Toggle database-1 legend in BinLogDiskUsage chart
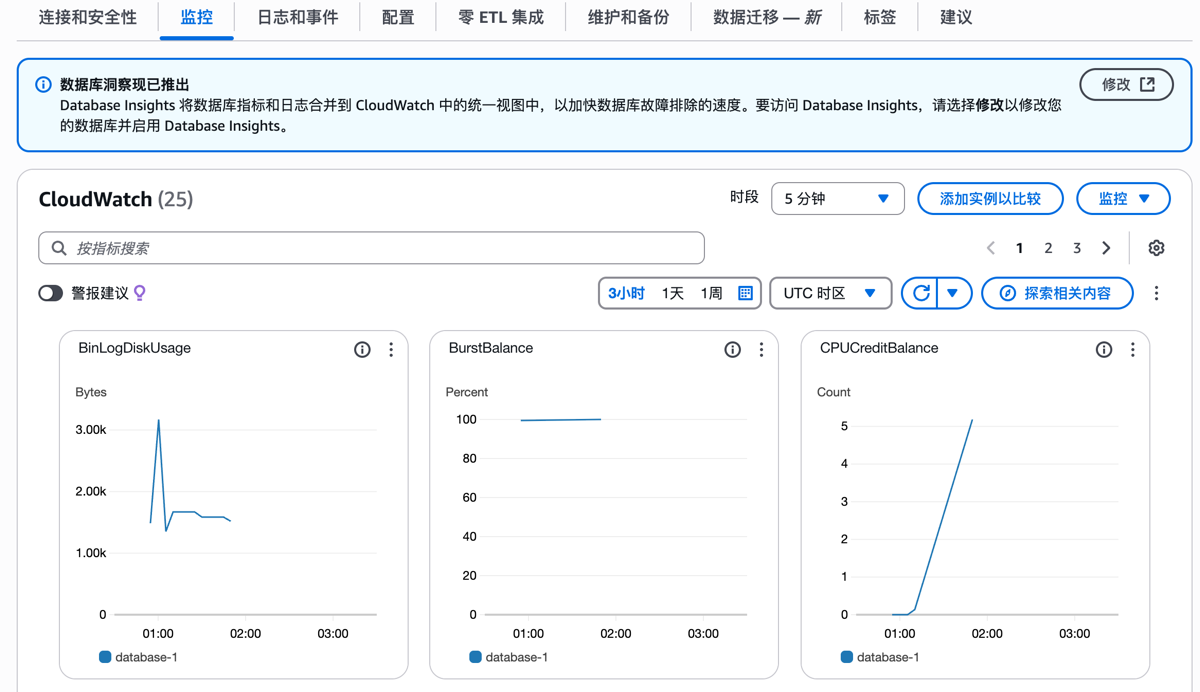1200x692 pixels. [x=138, y=657]
